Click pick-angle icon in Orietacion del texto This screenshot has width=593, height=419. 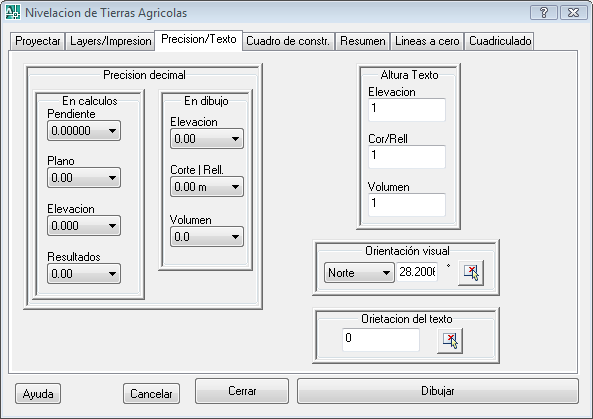click(450, 341)
